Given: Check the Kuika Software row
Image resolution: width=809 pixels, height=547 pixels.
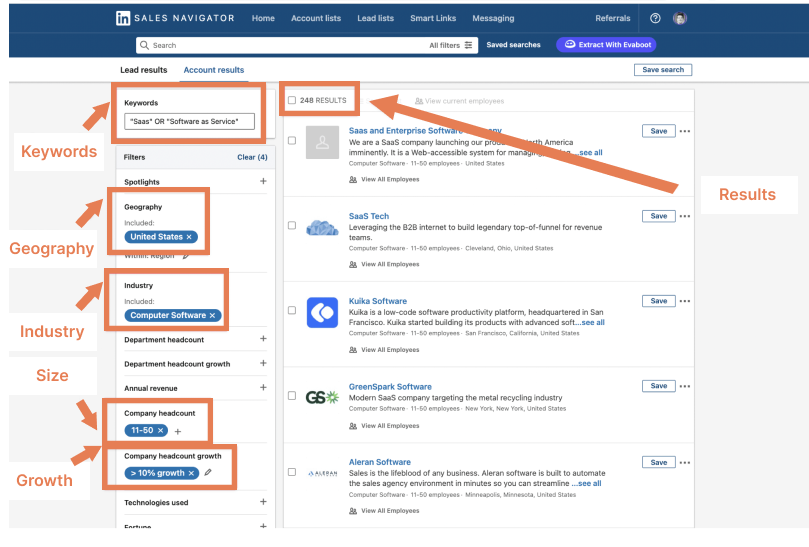Looking at the screenshot, I should coord(292,310).
